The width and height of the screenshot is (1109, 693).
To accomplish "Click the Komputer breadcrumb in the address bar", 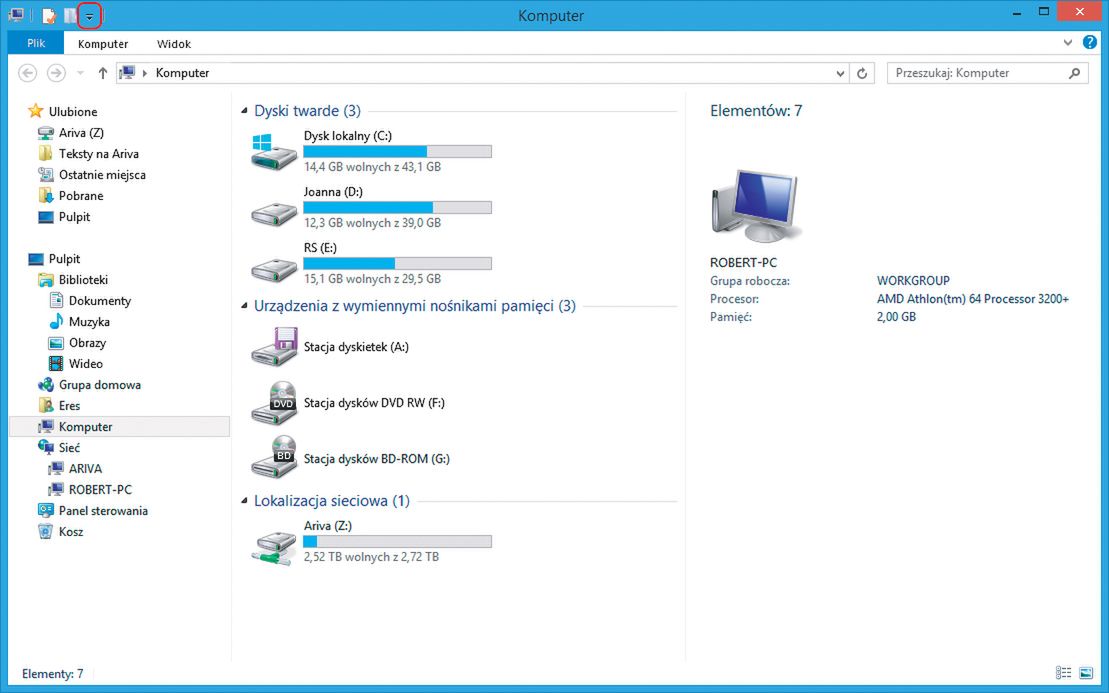I will (x=182, y=73).
